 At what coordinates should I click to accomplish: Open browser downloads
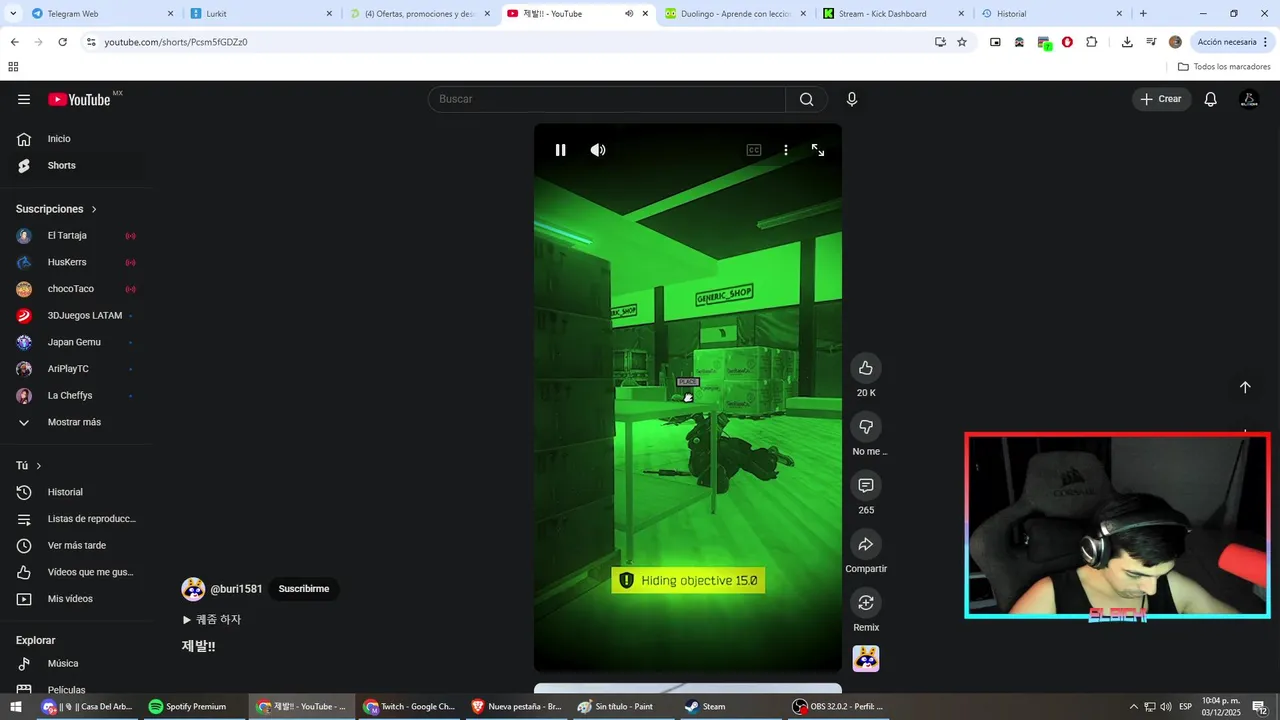point(1127,42)
